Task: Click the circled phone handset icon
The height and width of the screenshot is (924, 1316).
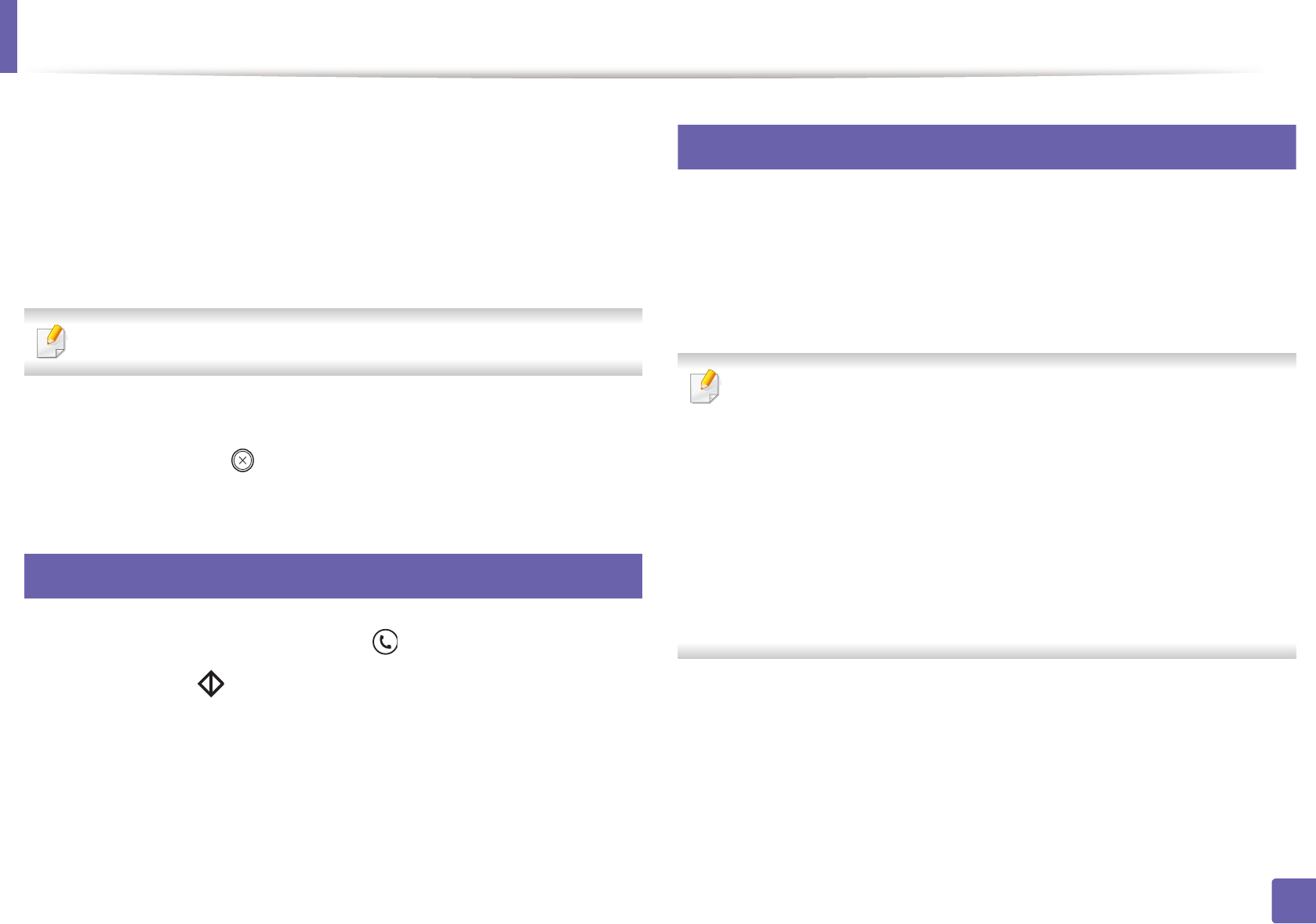Action: 385,642
